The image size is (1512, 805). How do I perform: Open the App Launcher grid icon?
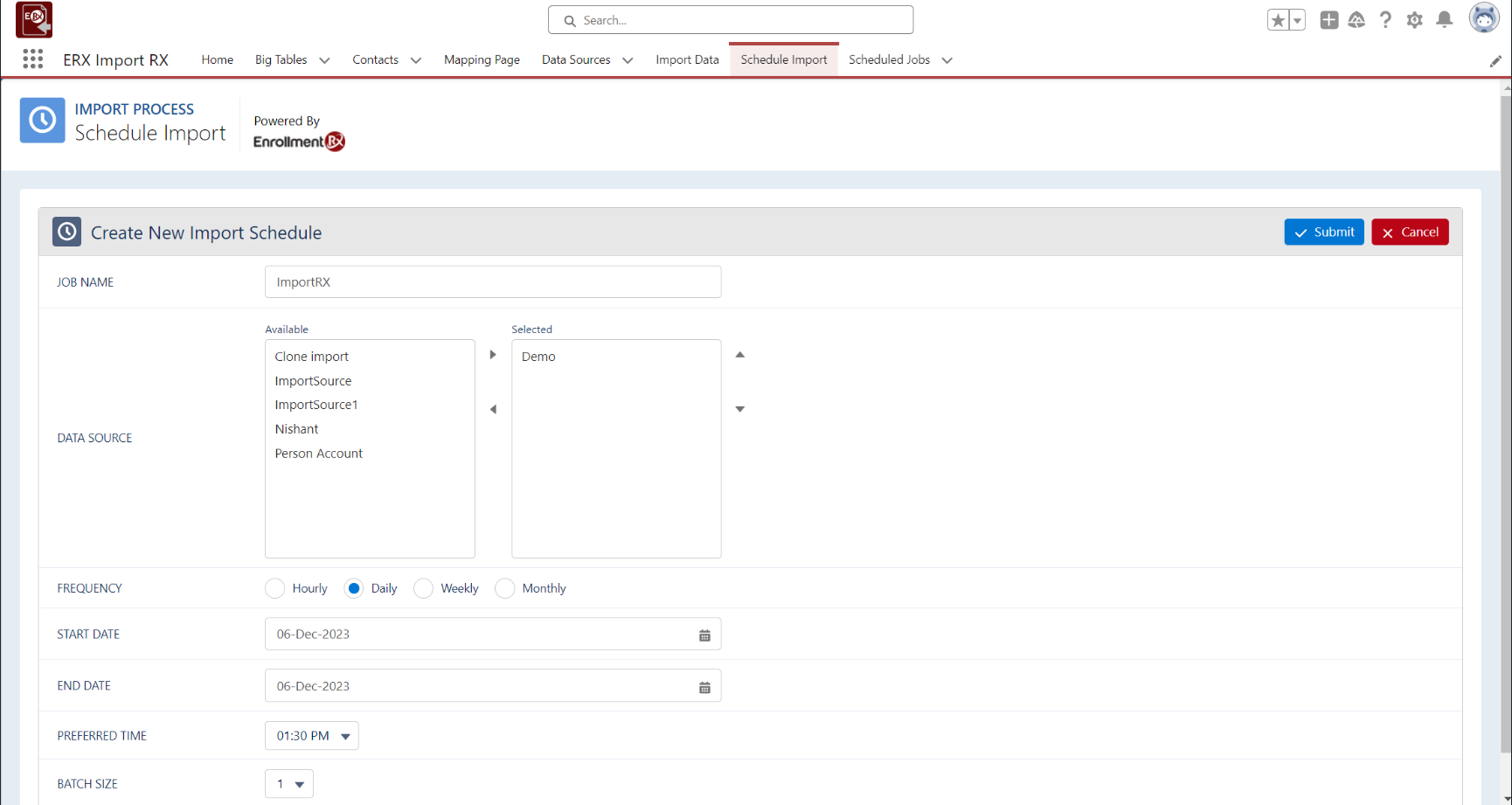coord(33,59)
